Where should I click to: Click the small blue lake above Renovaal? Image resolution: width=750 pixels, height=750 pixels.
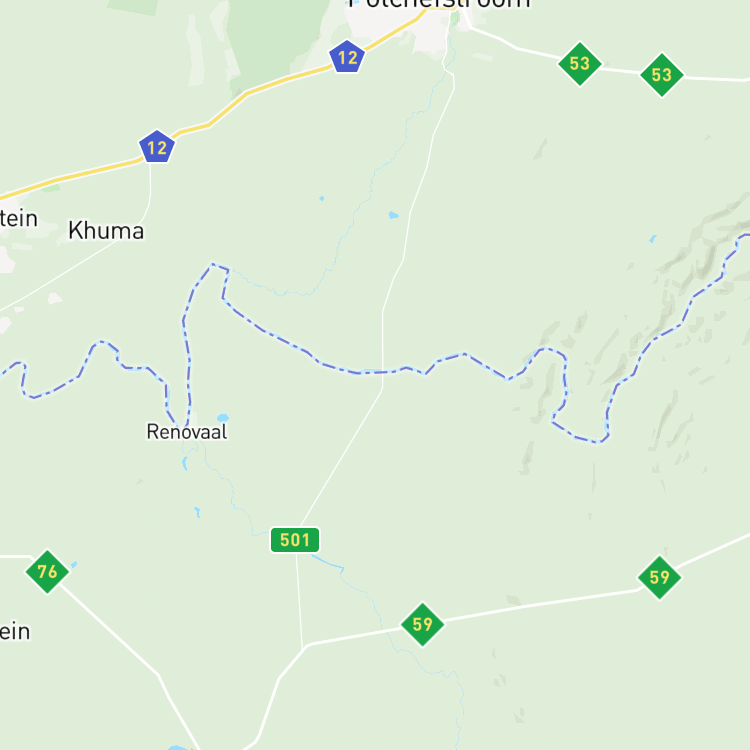pos(223,418)
